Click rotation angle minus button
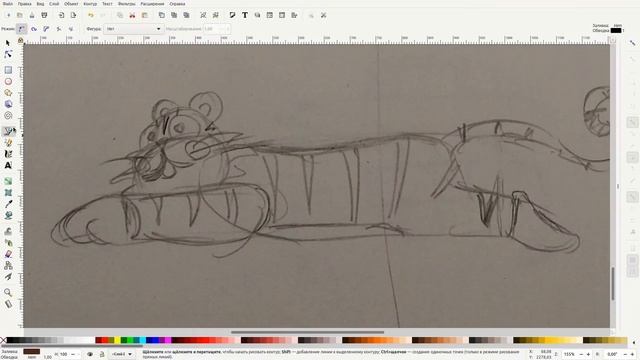The width and height of the screenshot is (640, 360). tap(625, 354)
